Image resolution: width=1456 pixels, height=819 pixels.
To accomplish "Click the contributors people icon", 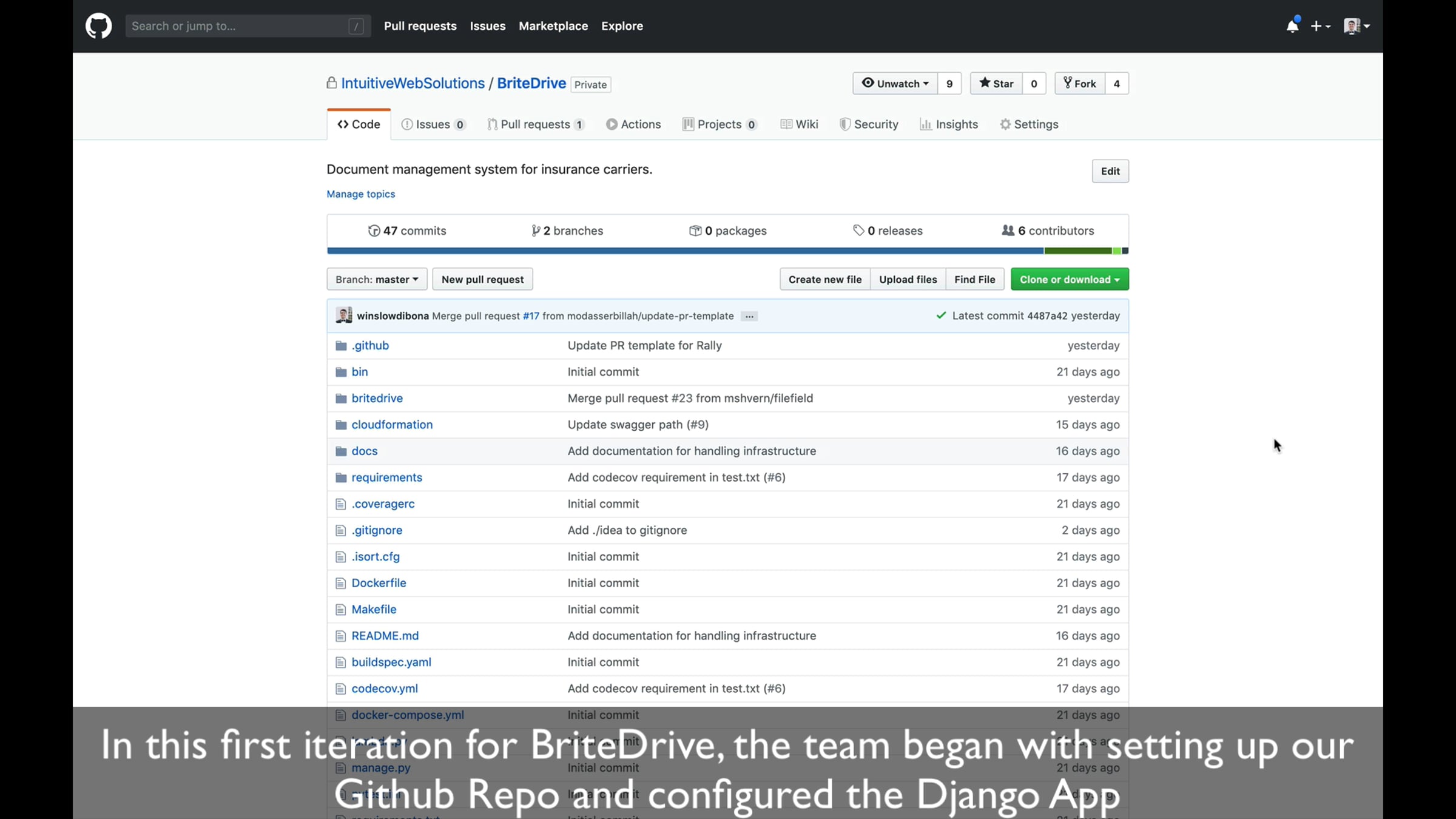I will click(1008, 231).
